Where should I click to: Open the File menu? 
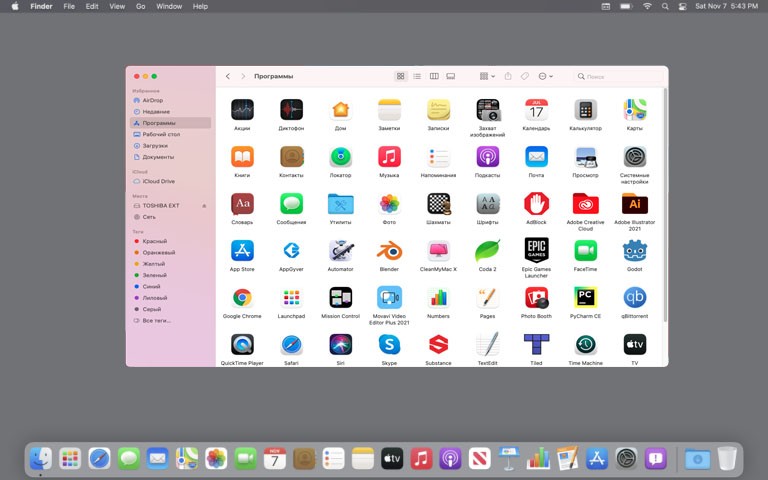69,6
